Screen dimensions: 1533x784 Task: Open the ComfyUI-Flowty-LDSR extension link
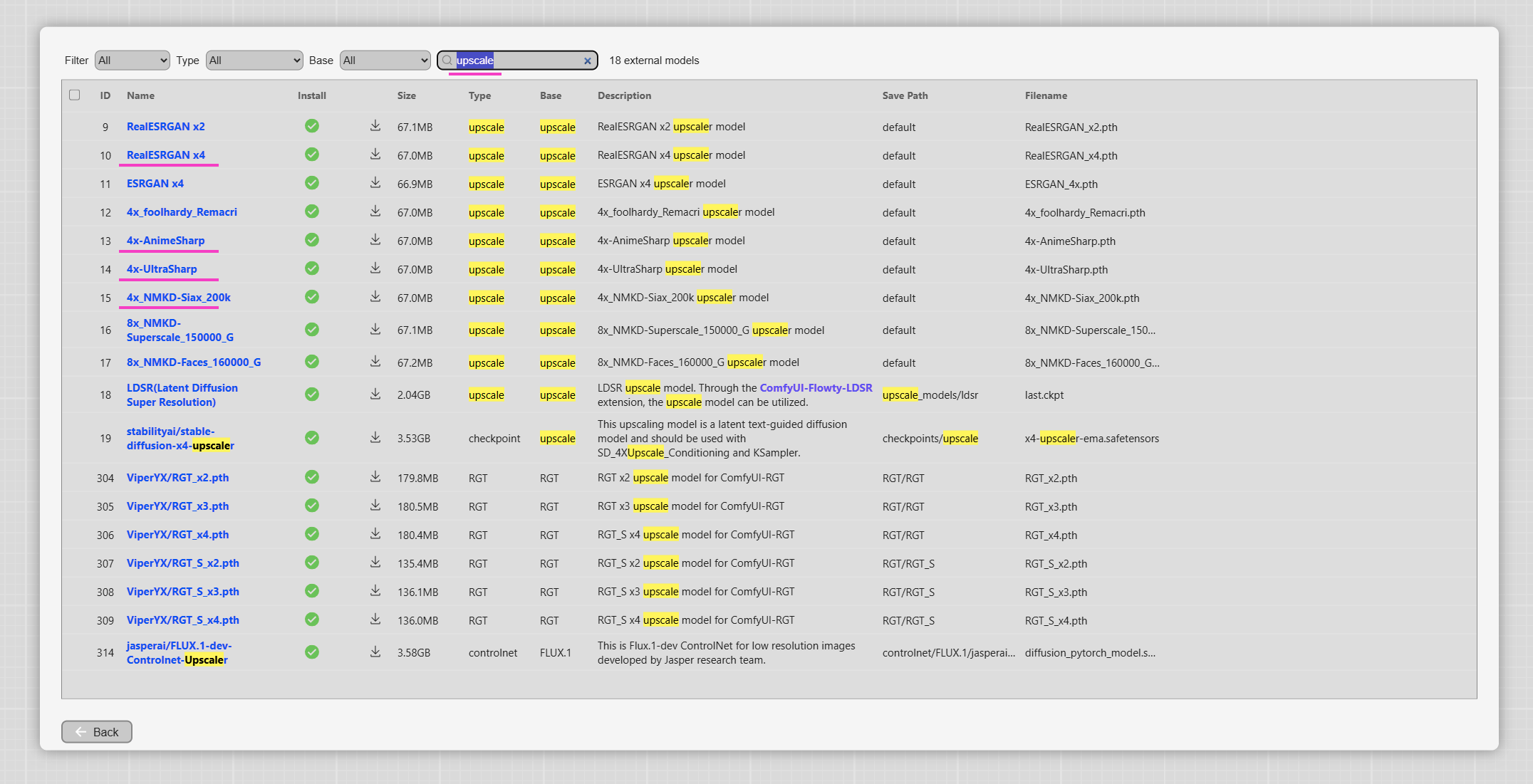point(816,387)
